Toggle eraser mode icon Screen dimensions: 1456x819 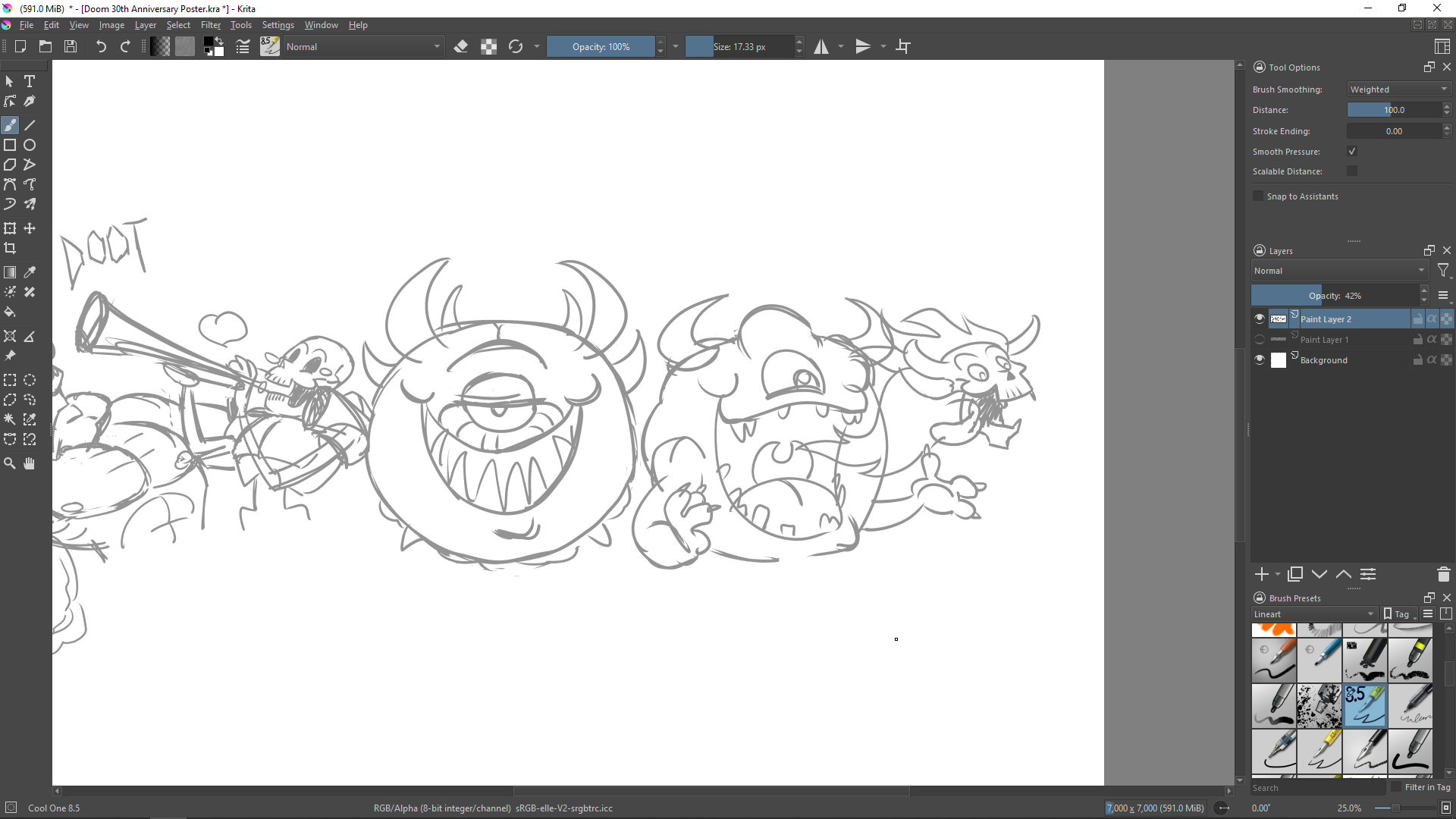click(x=460, y=46)
